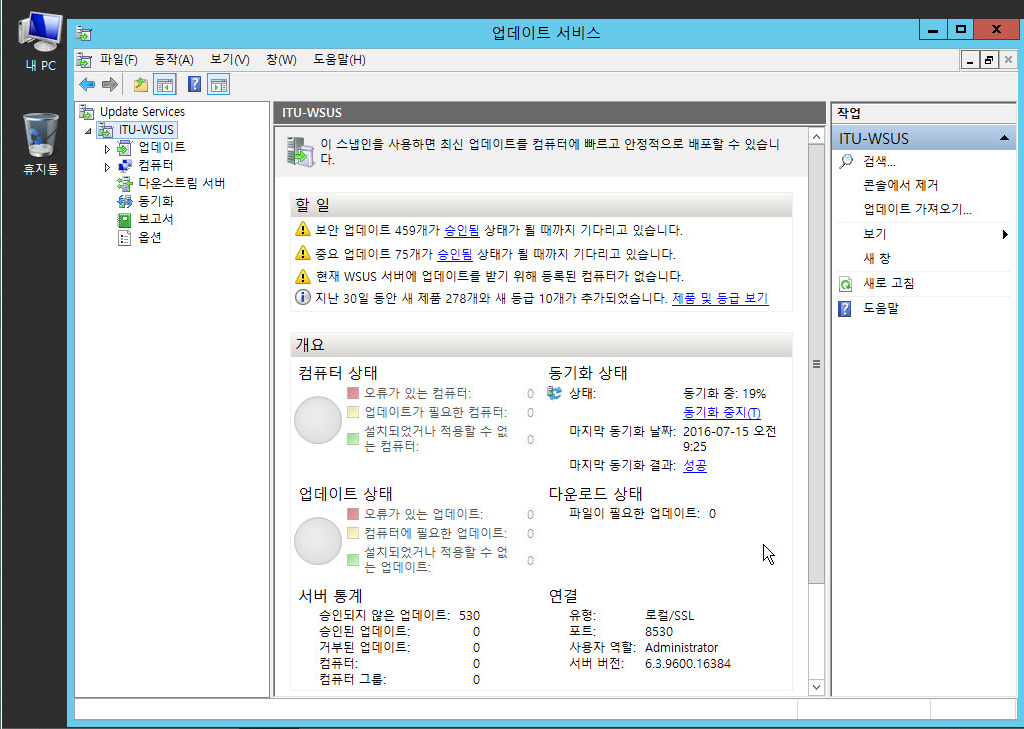Select 동기화 node in the tree

pyautogui.click(x=155, y=201)
